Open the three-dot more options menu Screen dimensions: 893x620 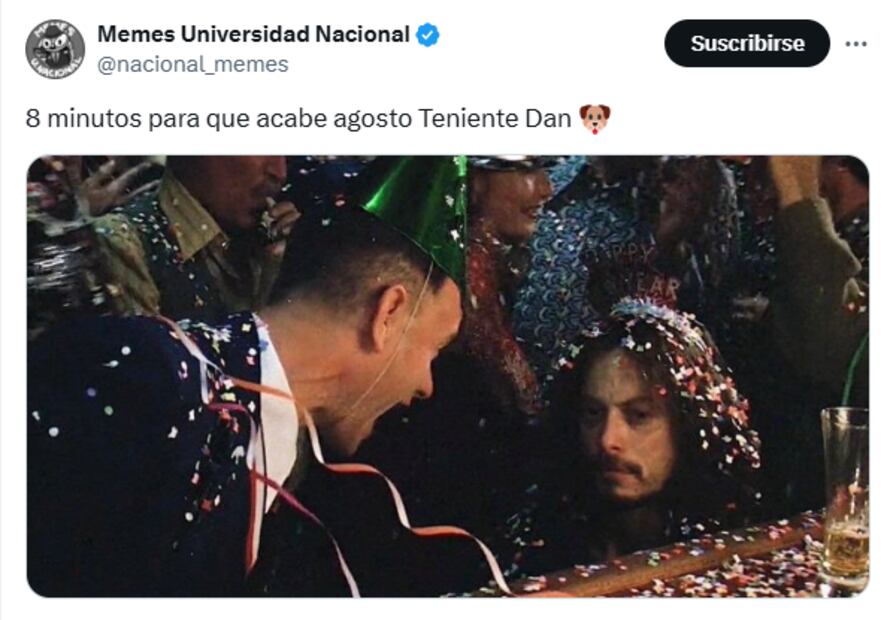(x=856, y=44)
